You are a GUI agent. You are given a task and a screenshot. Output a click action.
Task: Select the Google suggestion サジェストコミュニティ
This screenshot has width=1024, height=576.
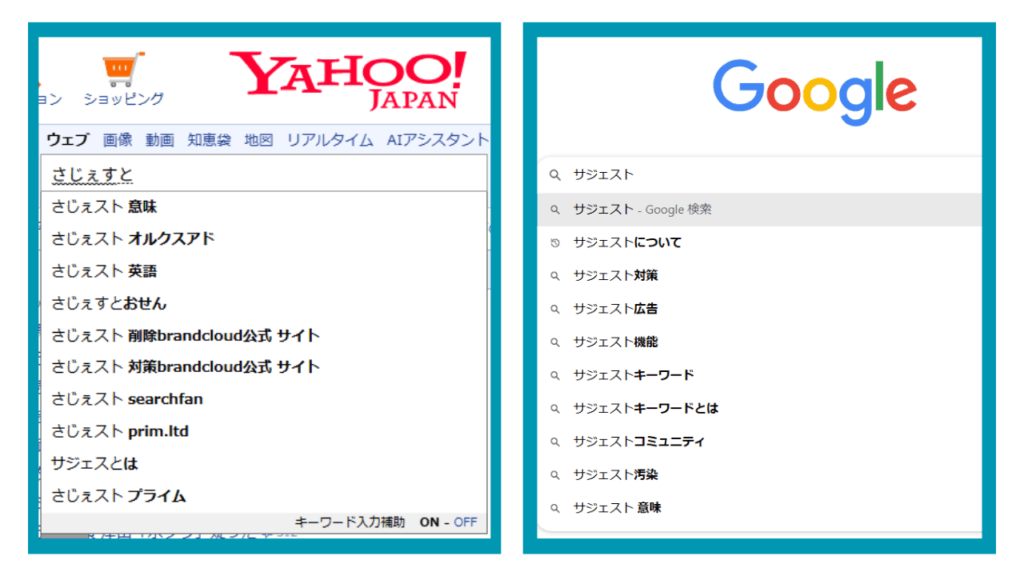click(x=639, y=441)
